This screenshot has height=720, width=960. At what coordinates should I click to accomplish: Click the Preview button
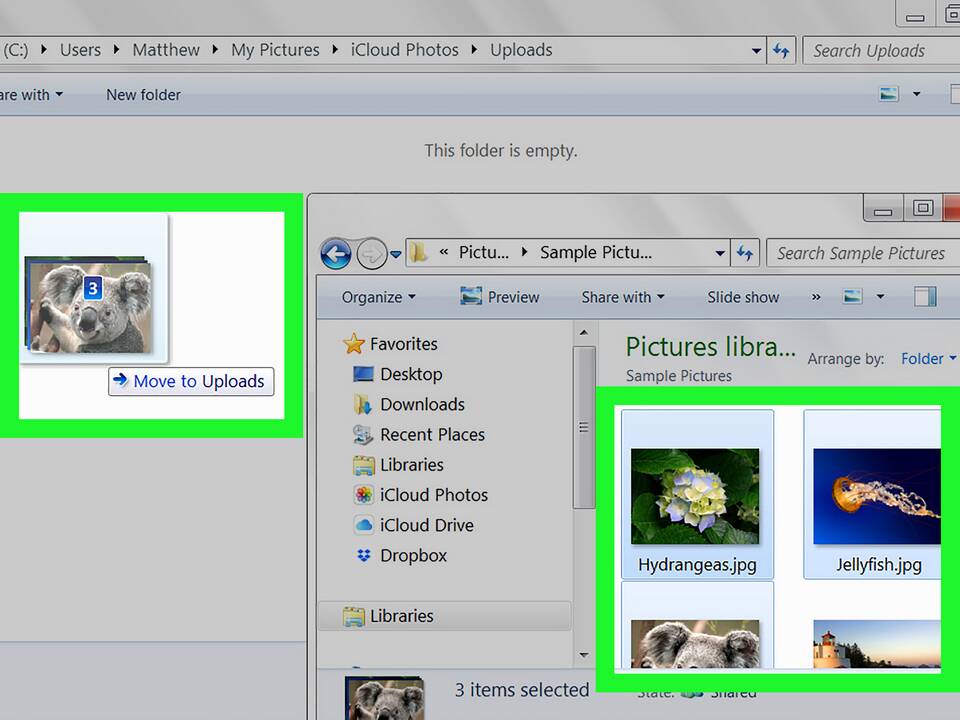coord(500,297)
